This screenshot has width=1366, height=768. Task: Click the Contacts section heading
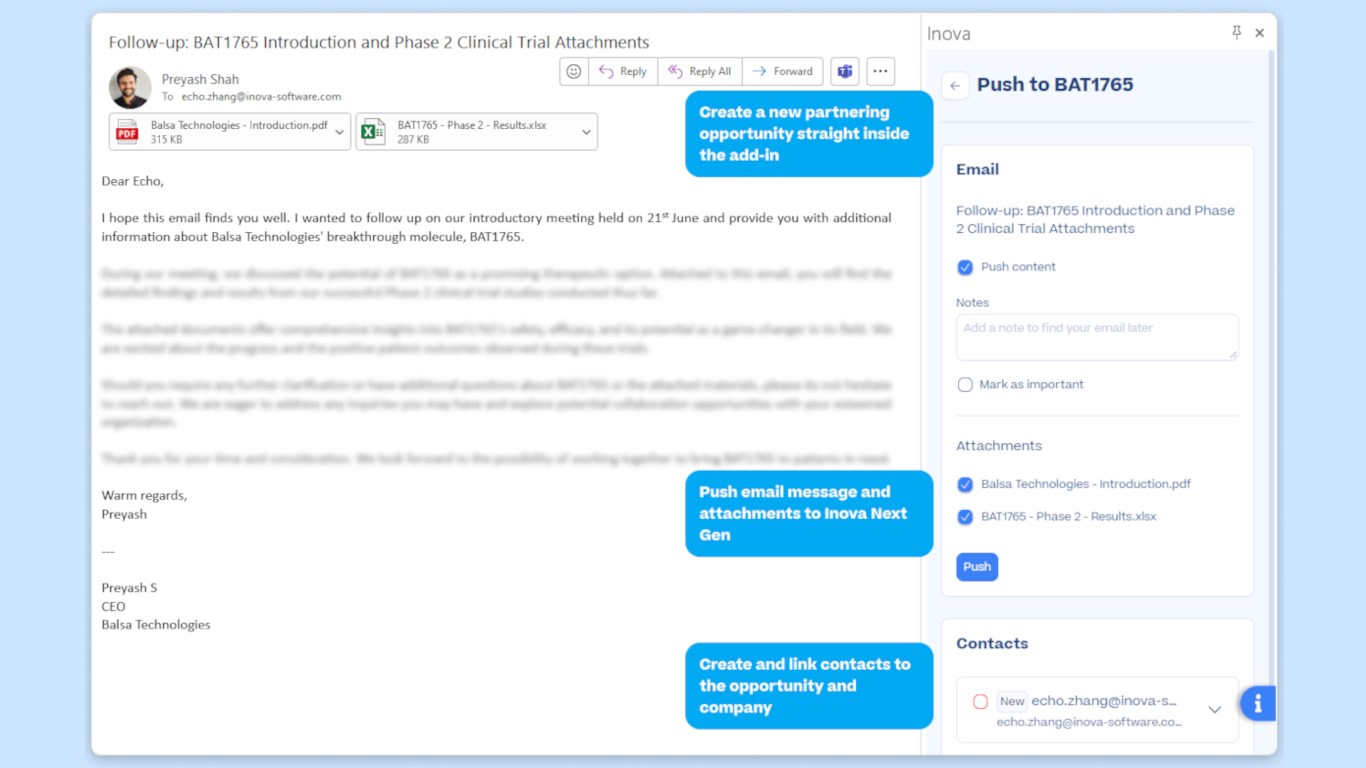[x=992, y=644]
